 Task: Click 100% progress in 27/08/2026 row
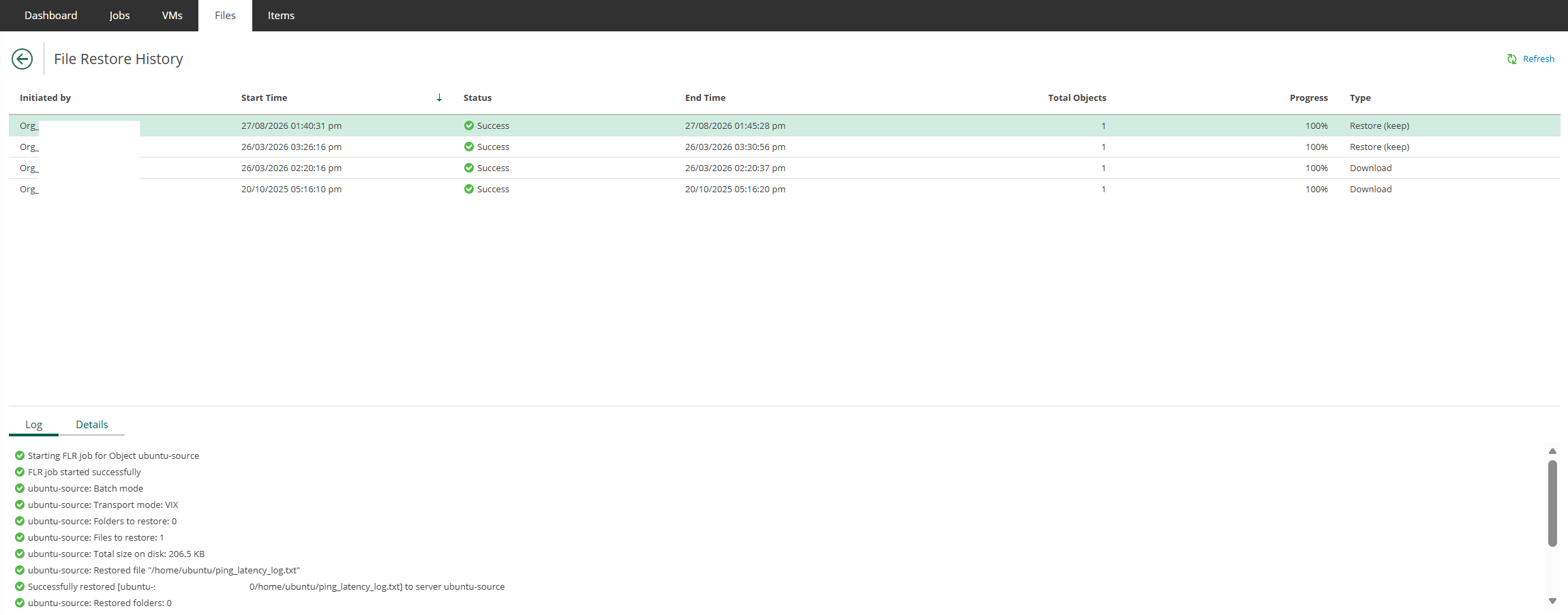pos(1316,125)
